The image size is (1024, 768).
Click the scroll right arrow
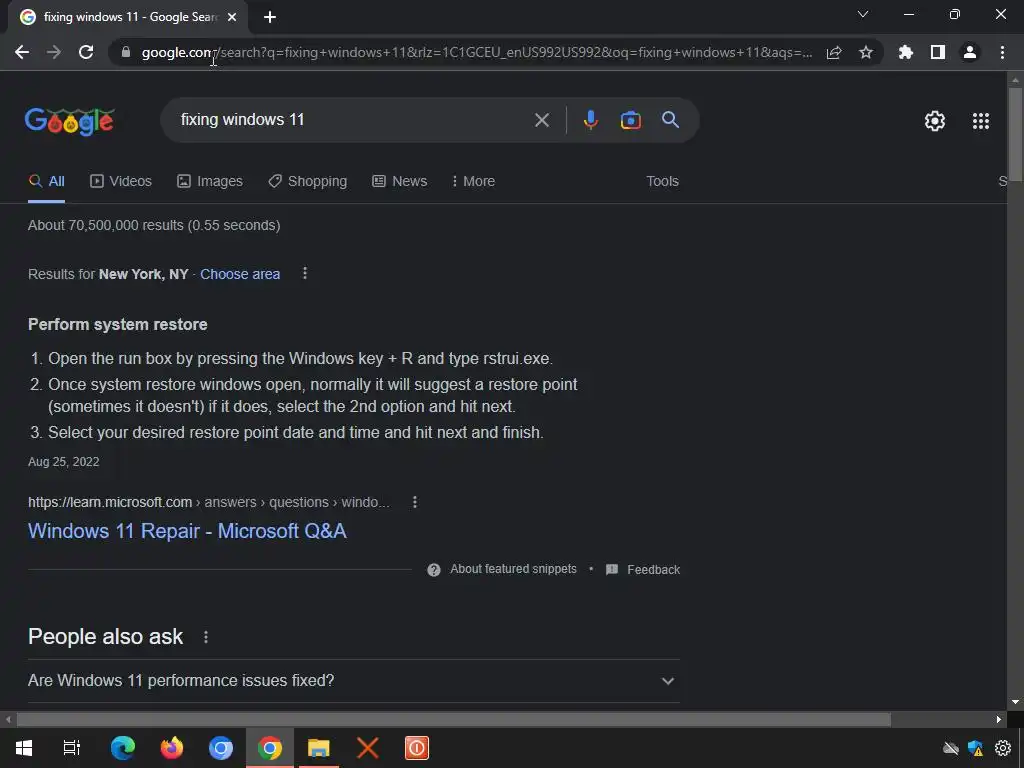[999, 720]
